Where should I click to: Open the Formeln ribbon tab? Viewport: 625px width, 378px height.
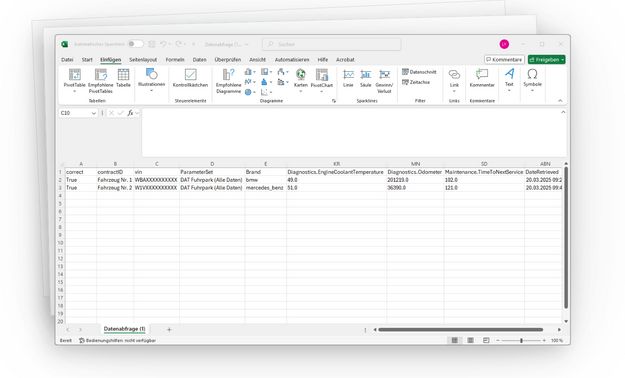pos(175,59)
